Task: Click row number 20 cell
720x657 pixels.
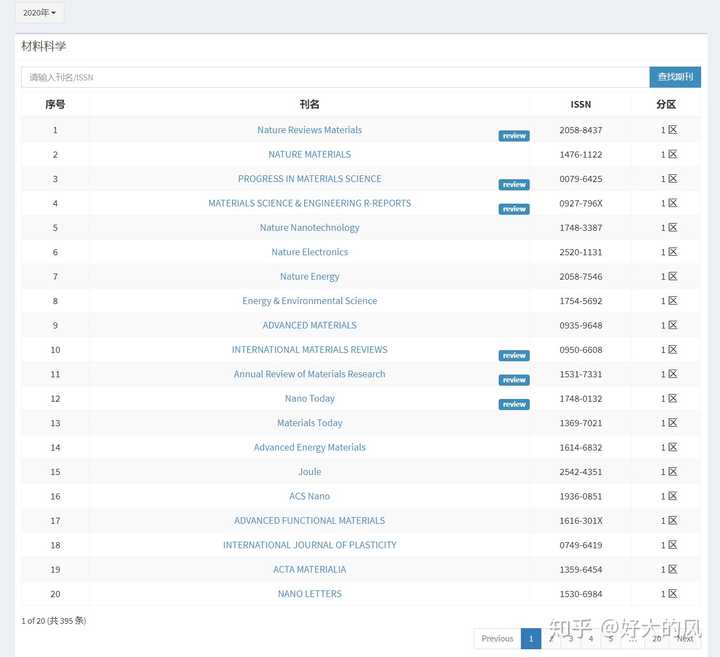Action: tap(55, 594)
